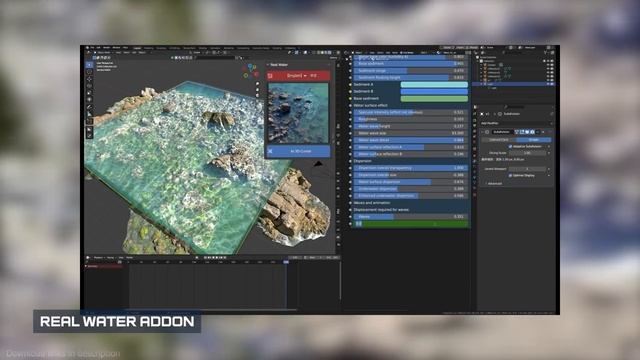The width and height of the screenshot is (640, 360).
Task: Open the timeline editor type icon
Action: pos(88,258)
